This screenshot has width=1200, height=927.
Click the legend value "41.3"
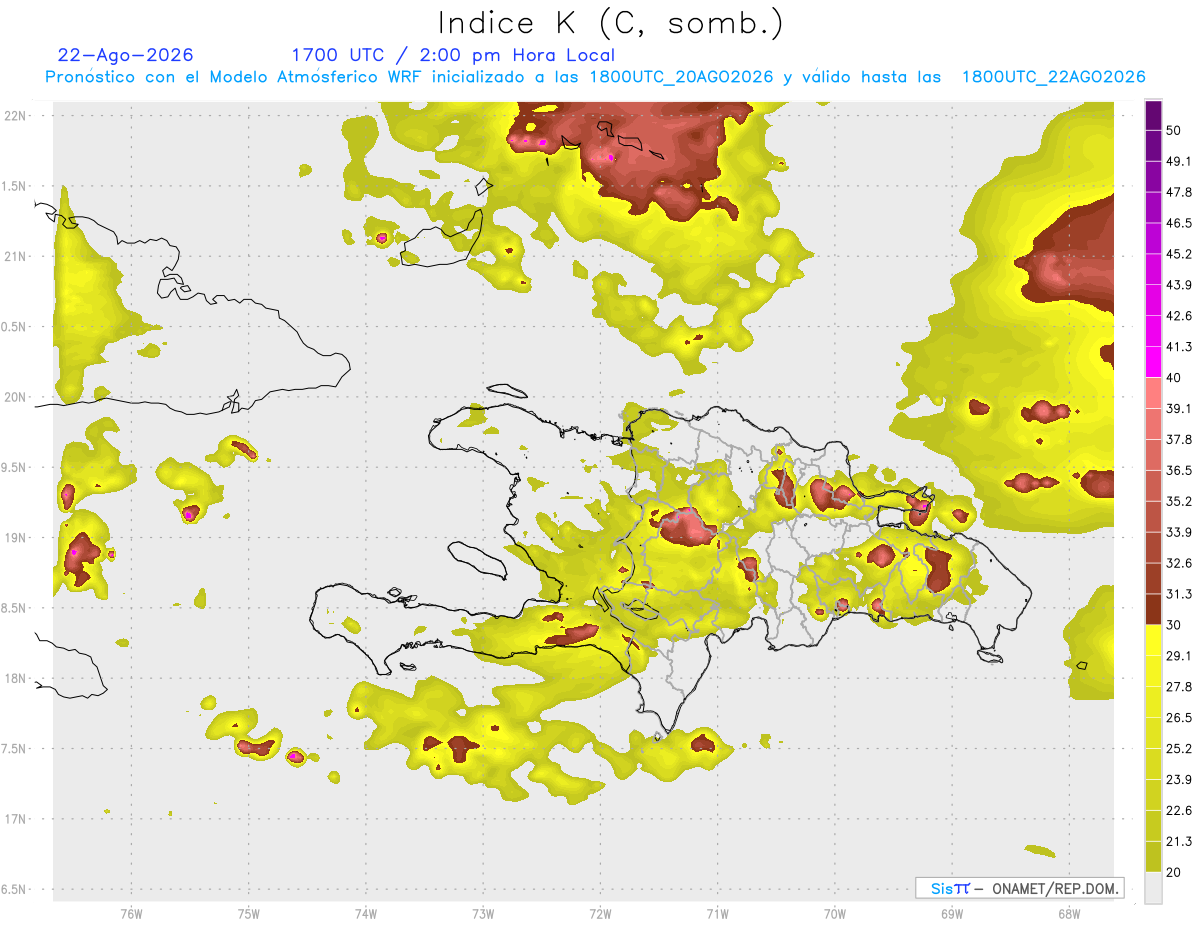(1179, 347)
